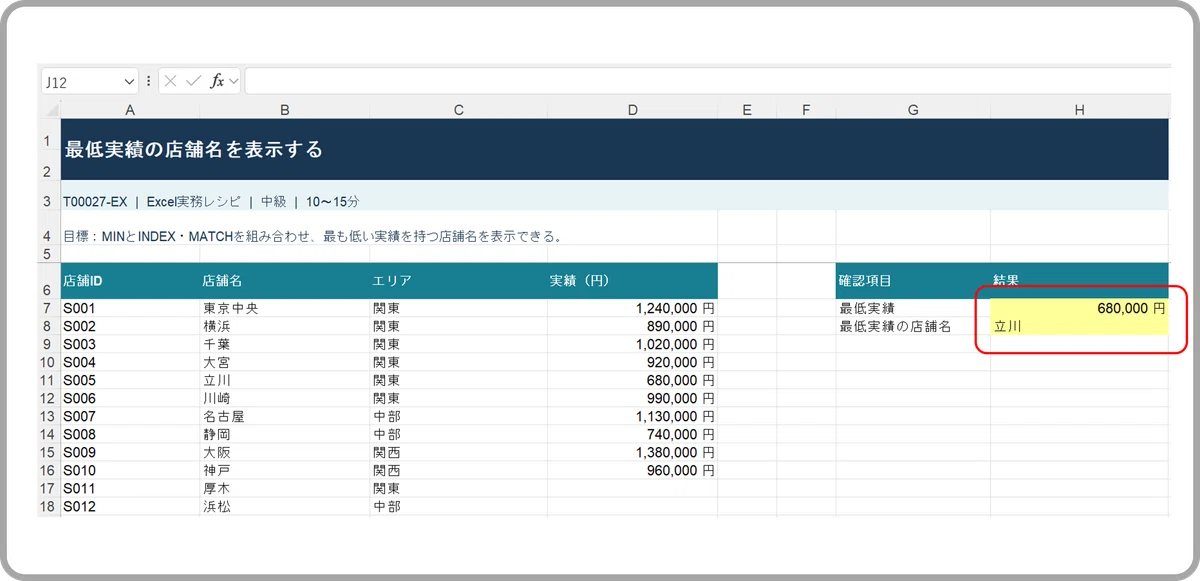Screen dimensions: 1200x581
Task: Select column C header
Action: (x=458, y=110)
